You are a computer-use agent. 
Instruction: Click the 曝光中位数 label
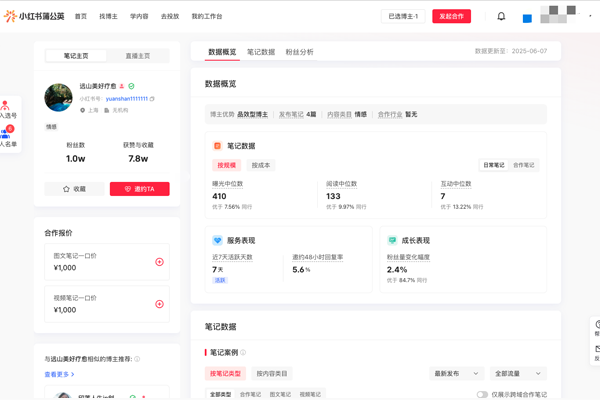(x=228, y=184)
